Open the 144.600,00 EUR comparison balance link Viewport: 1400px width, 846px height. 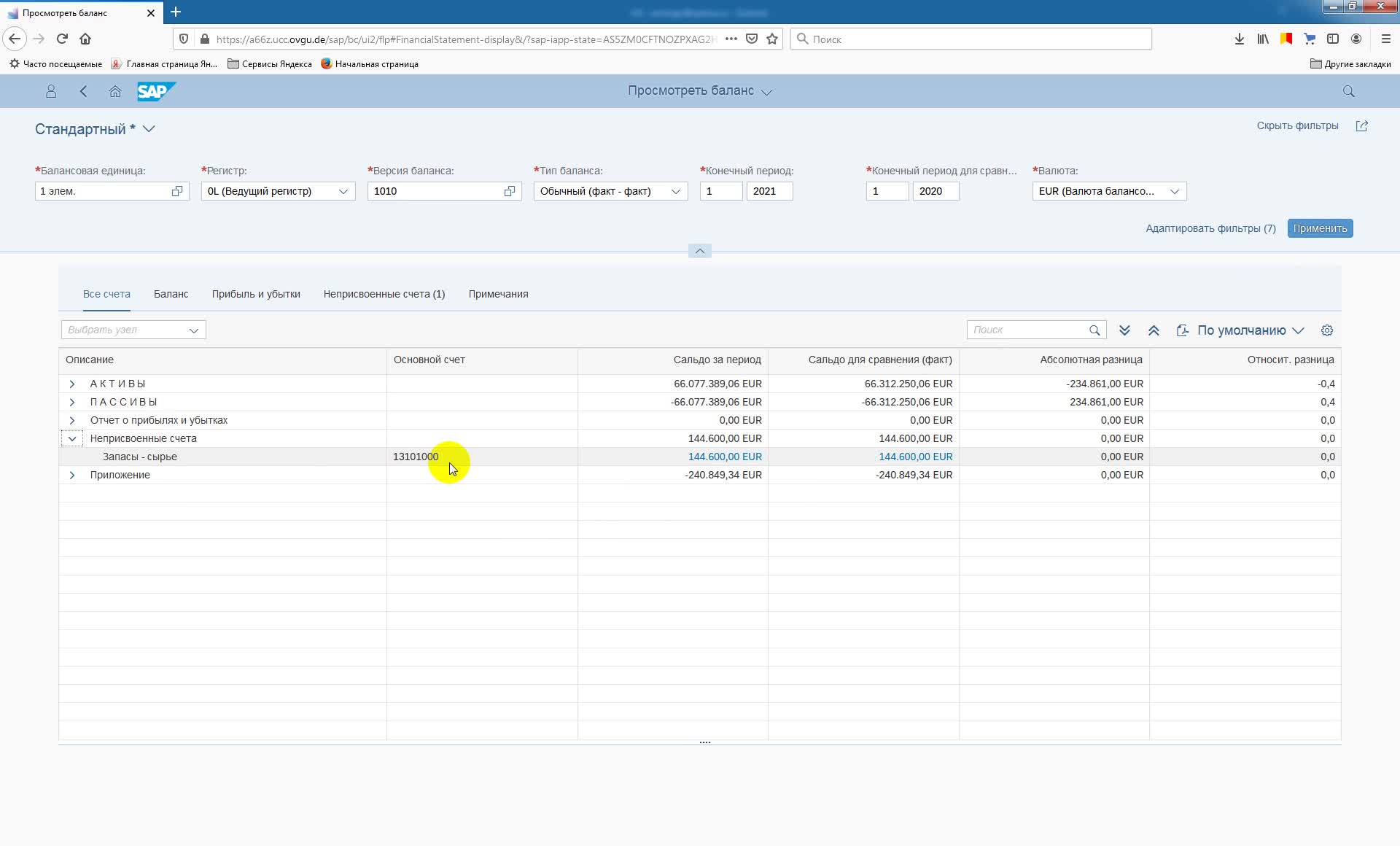[x=915, y=457]
